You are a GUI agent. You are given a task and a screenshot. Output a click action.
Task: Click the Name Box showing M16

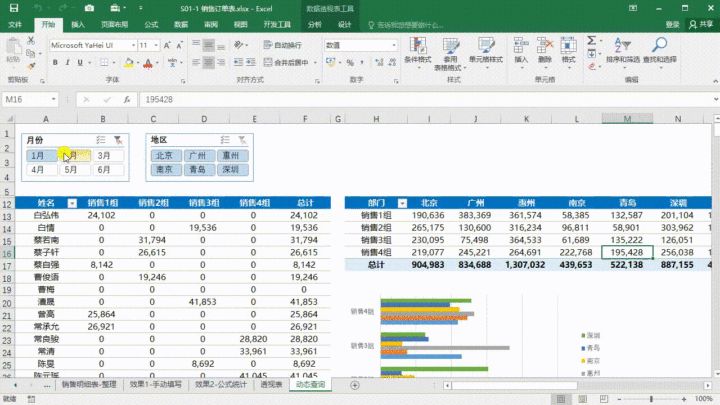click(x=27, y=99)
